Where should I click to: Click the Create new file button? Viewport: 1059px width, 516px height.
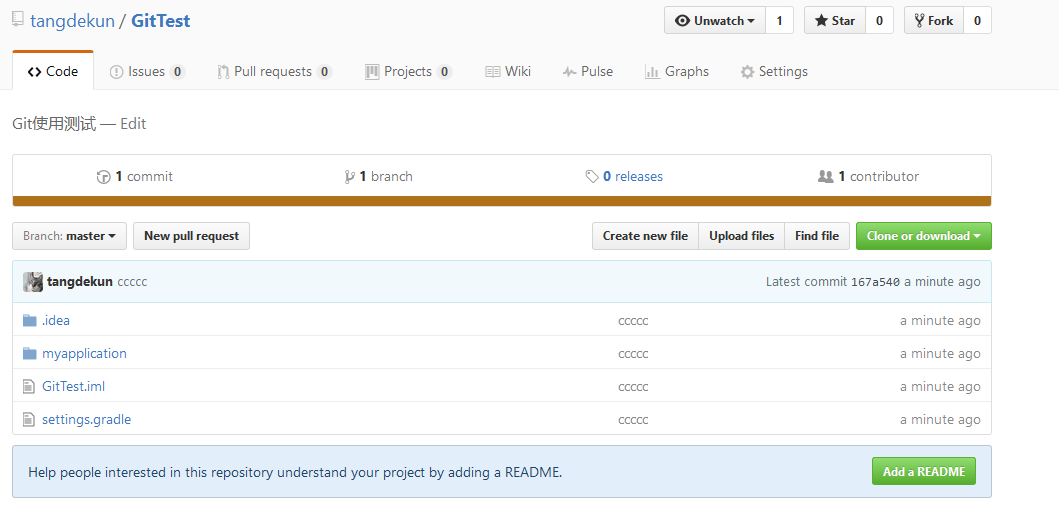point(645,236)
